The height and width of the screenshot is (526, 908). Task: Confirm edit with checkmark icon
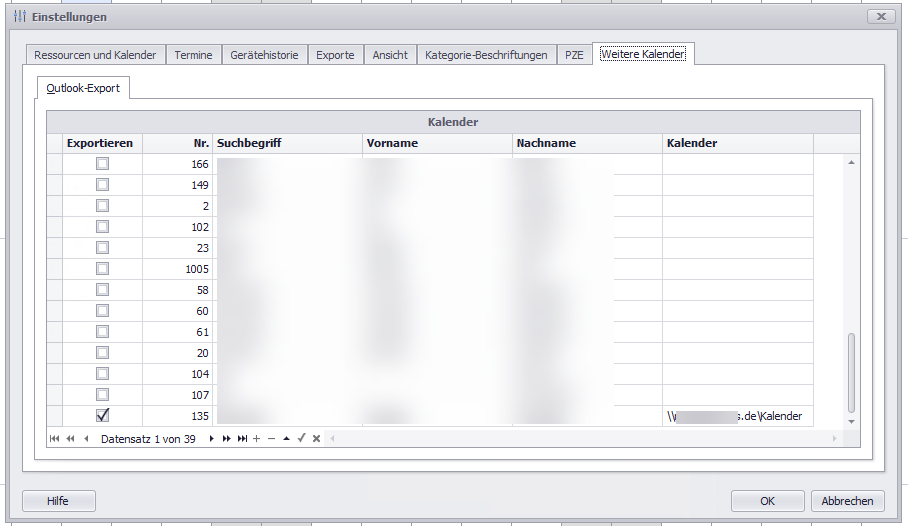[301, 439]
